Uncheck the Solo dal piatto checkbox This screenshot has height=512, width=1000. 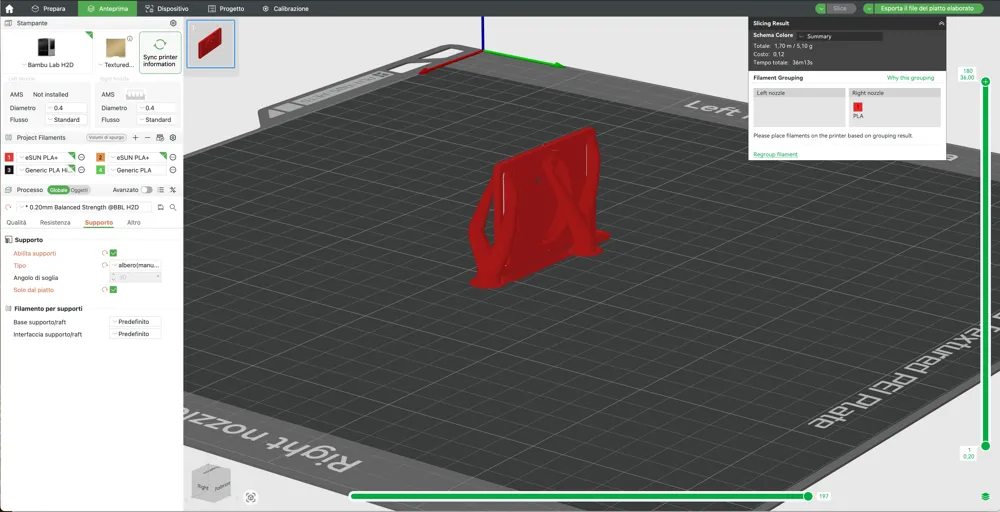point(114,289)
